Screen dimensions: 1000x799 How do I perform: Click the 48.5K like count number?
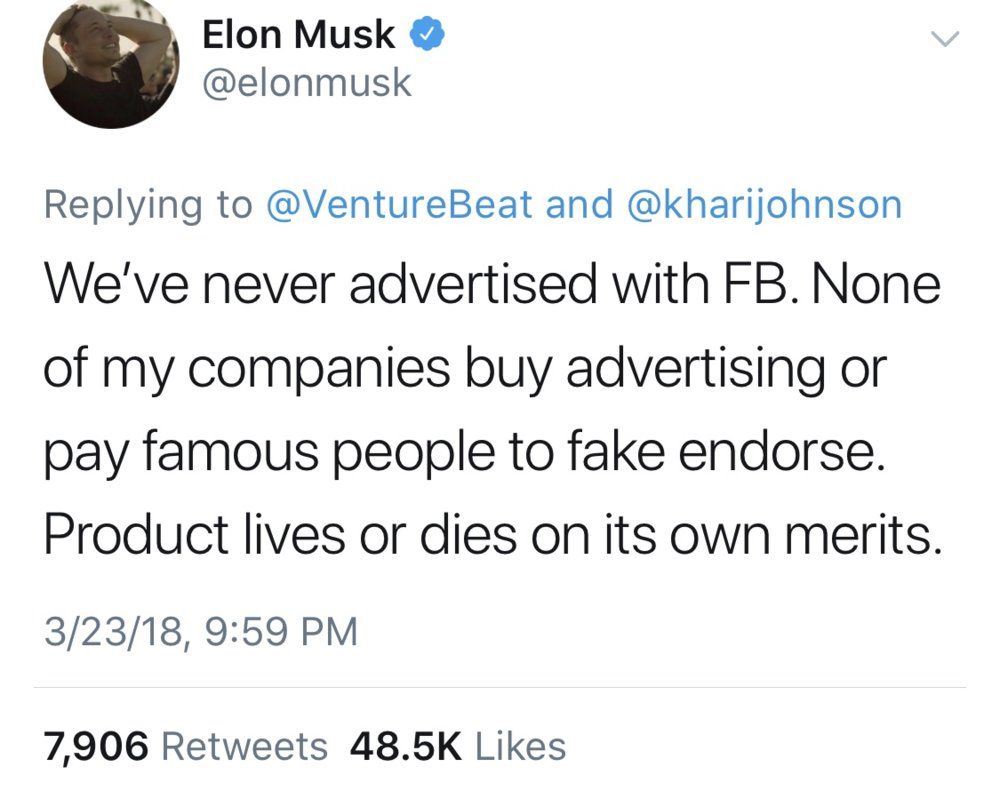[x=407, y=745]
